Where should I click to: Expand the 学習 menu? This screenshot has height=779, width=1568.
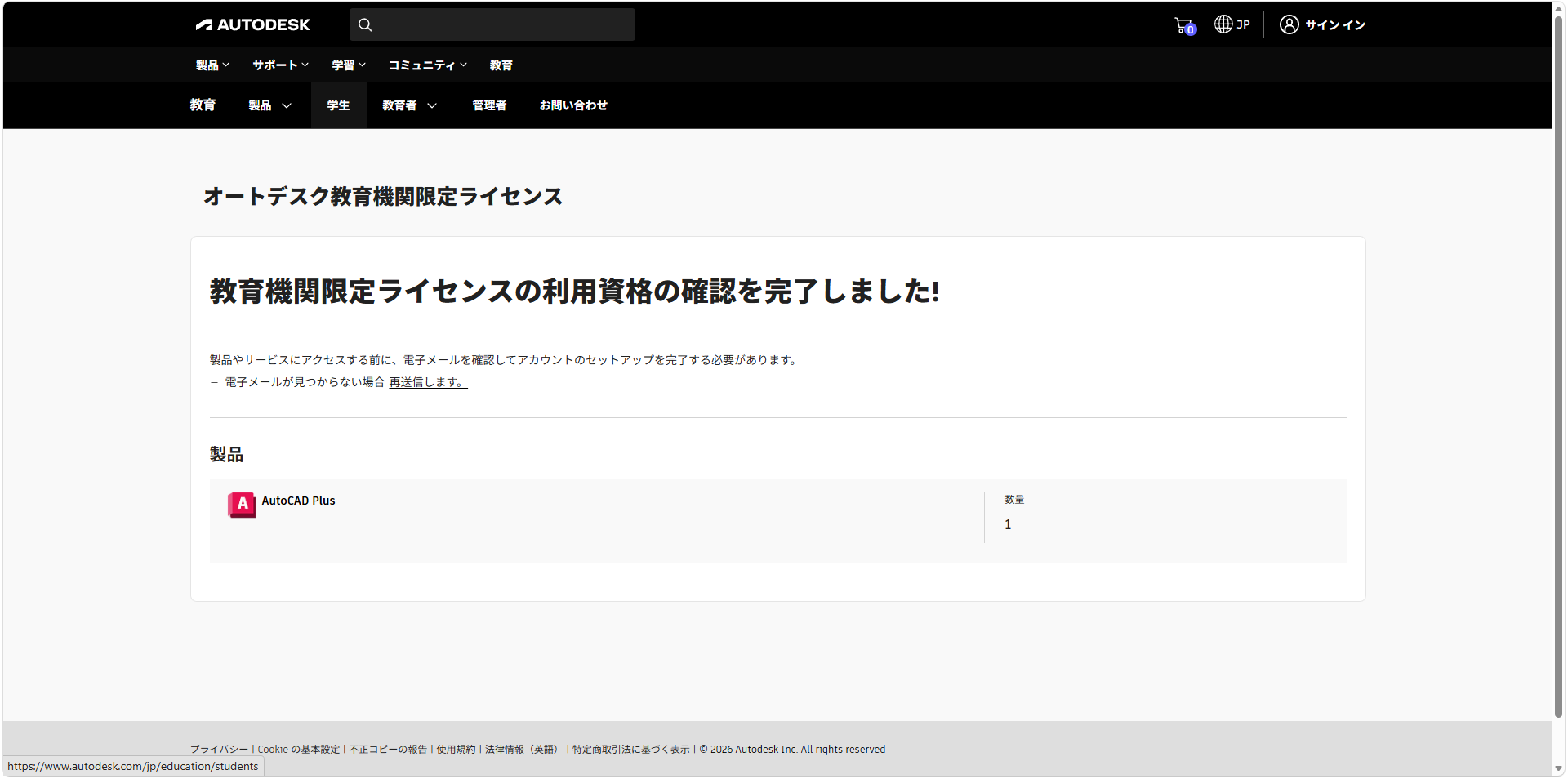point(349,65)
